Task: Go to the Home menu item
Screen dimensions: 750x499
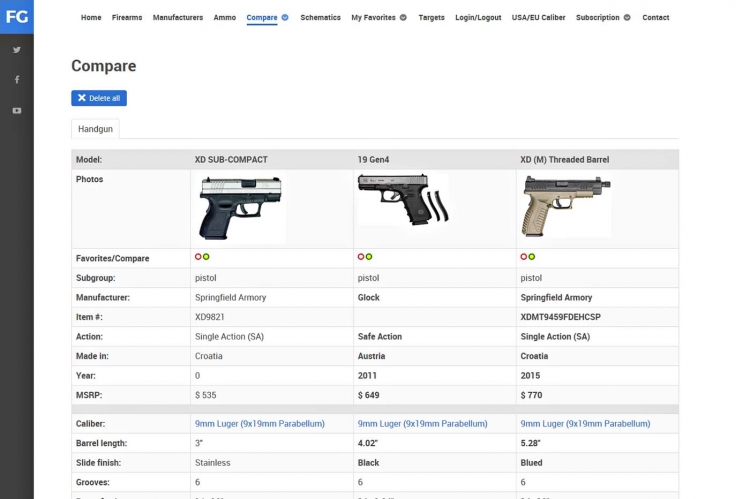Action: tap(91, 18)
